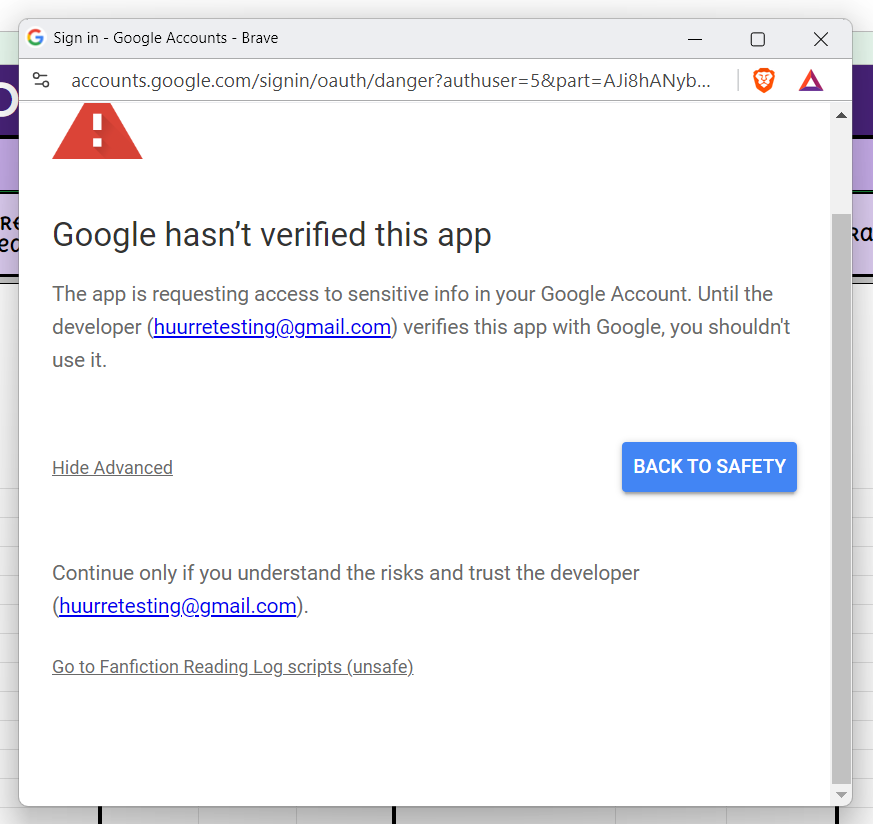Click BACK TO SAFETY button
The image size is (873, 824).
point(709,467)
